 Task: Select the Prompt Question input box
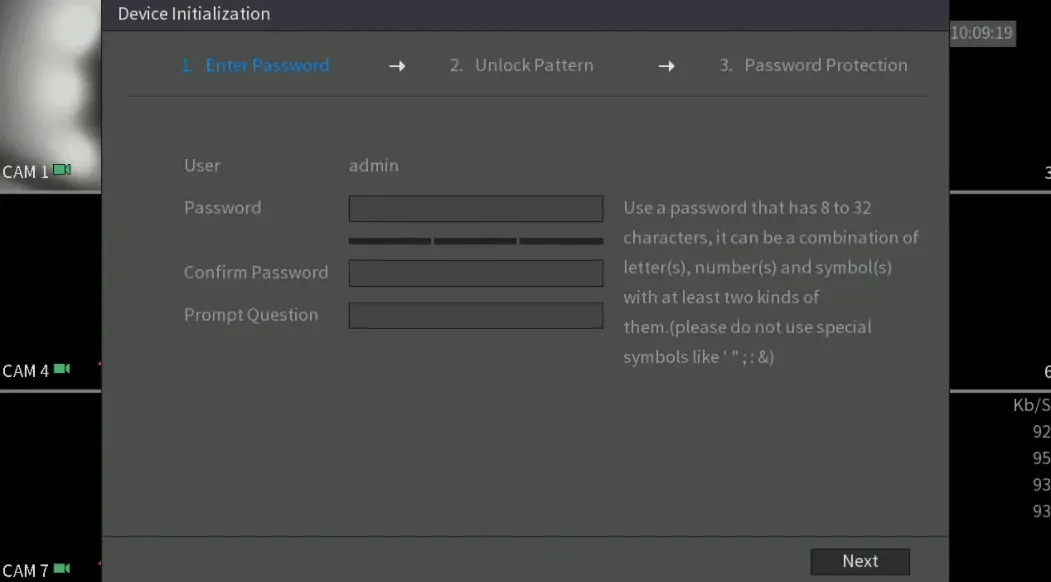click(475, 316)
